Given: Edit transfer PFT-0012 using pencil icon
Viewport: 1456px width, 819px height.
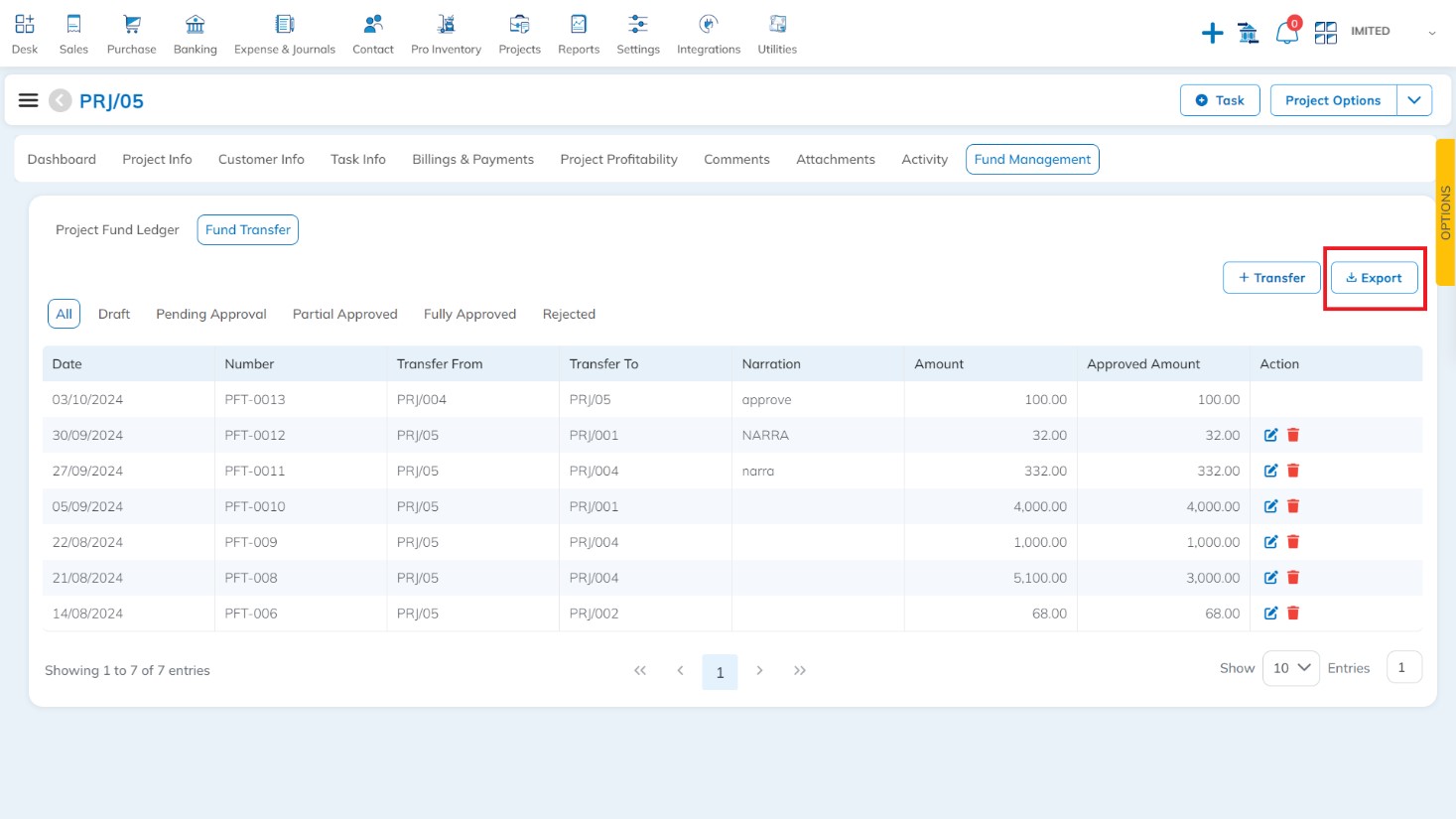Looking at the screenshot, I should coord(1270,435).
